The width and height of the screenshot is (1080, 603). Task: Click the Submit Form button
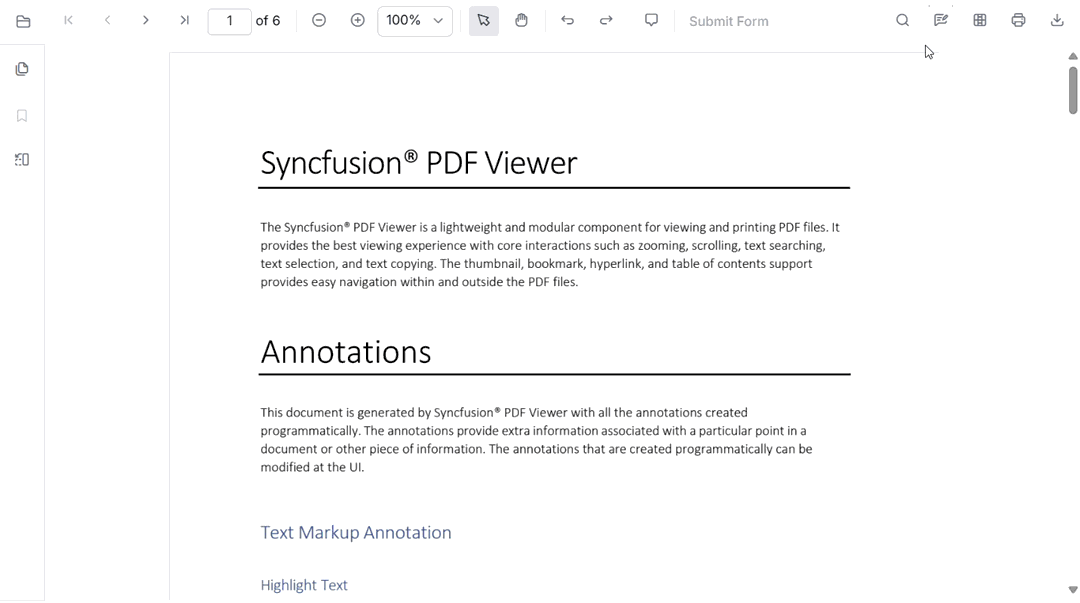pos(729,21)
